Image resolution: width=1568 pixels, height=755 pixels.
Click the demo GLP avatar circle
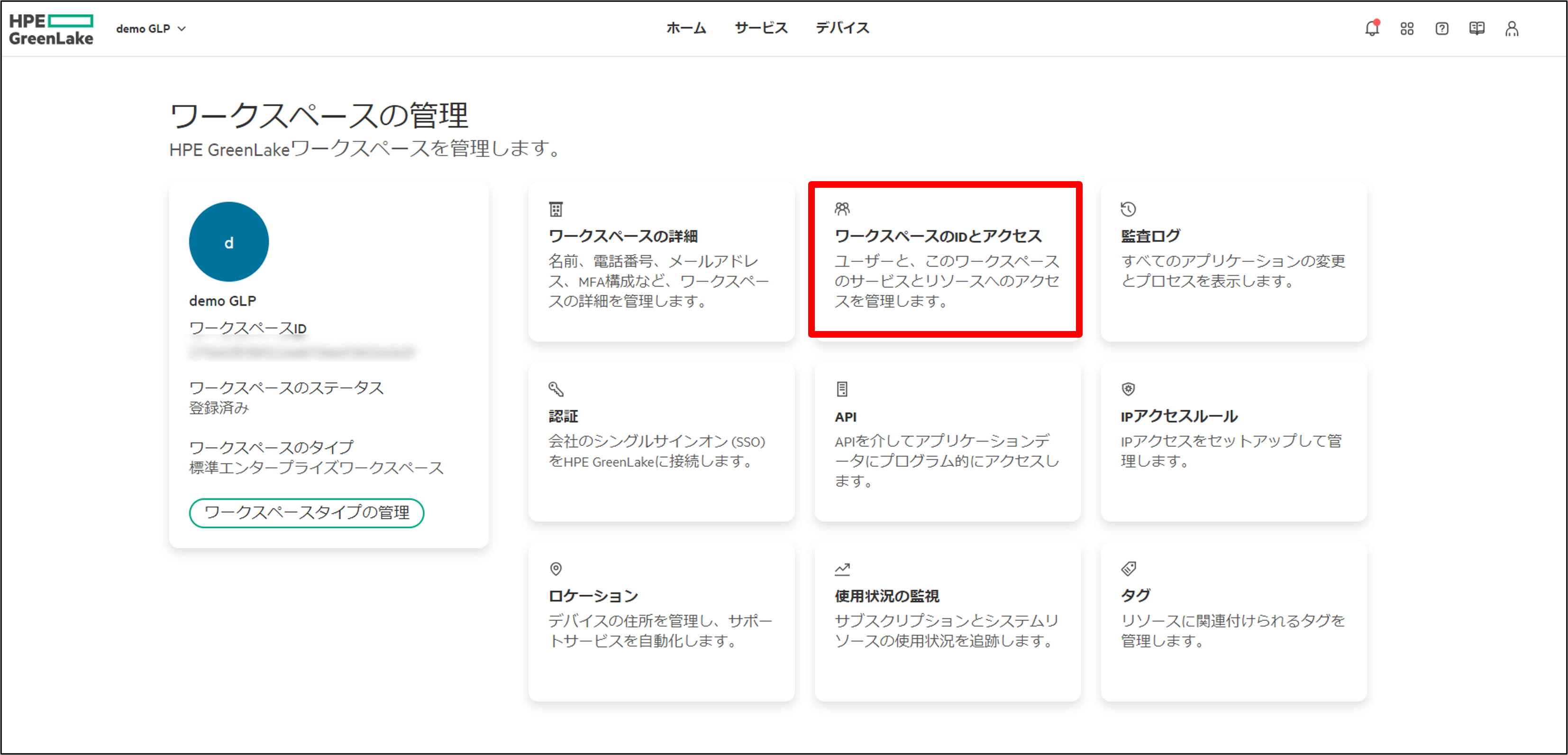pyautogui.click(x=229, y=242)
